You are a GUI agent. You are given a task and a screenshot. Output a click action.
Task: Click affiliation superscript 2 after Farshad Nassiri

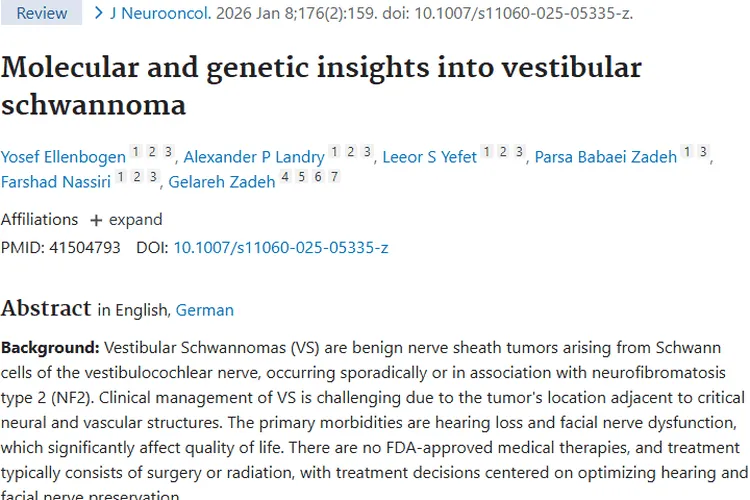136,177
